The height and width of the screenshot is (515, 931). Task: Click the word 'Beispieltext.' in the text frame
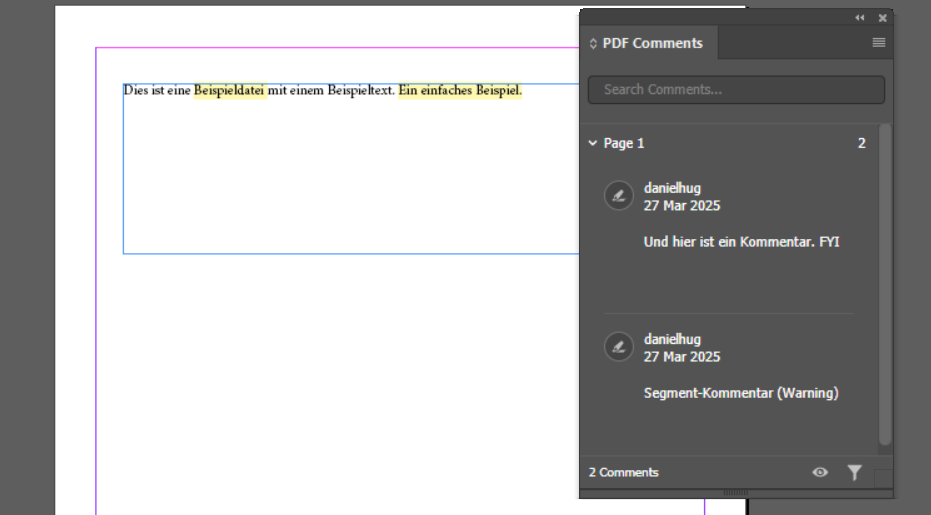[x=361, y=91]
